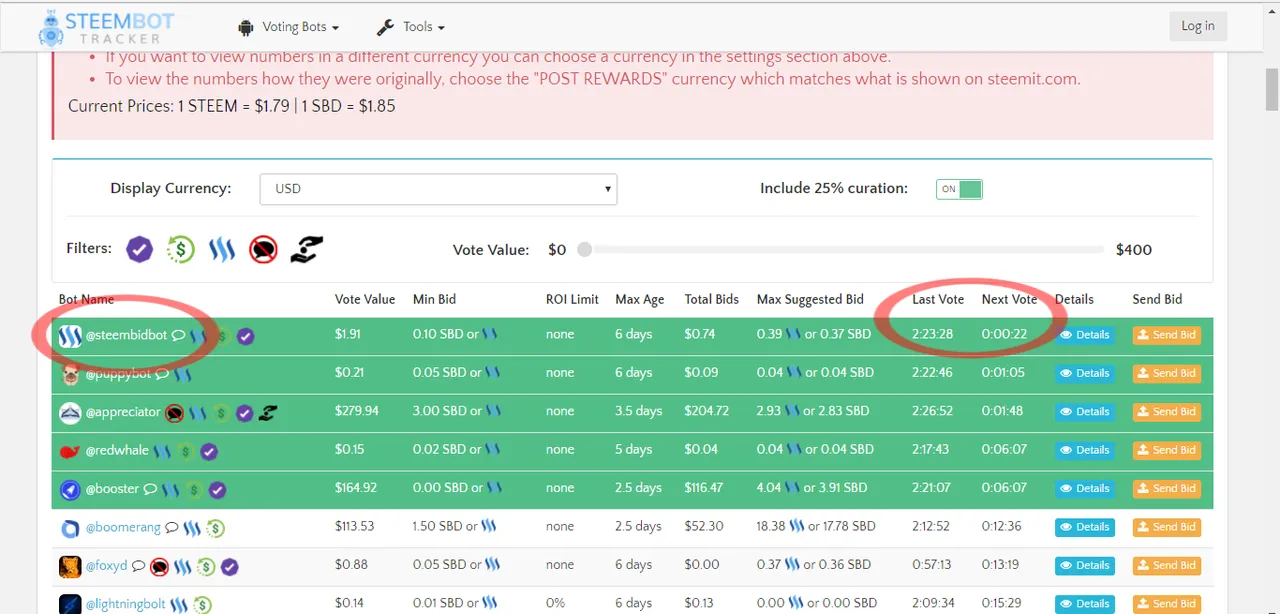Screen dimensions: 1280x614
Task: Send Bid to puppybot
Action: [1167, 373]
